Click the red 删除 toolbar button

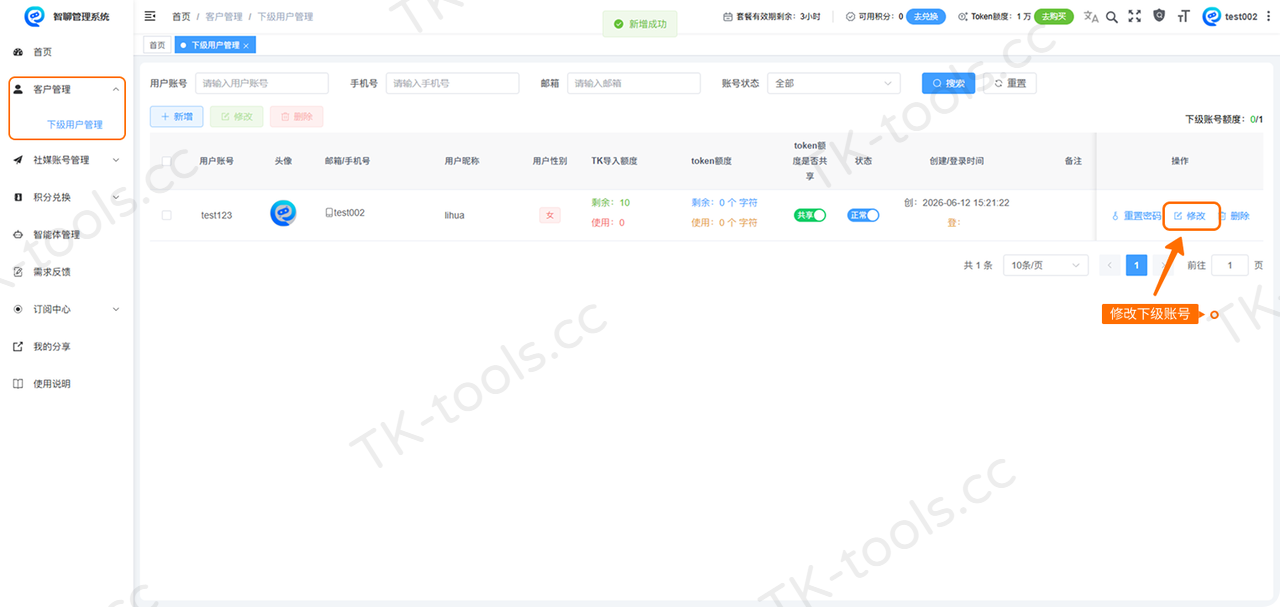(297, 117)
